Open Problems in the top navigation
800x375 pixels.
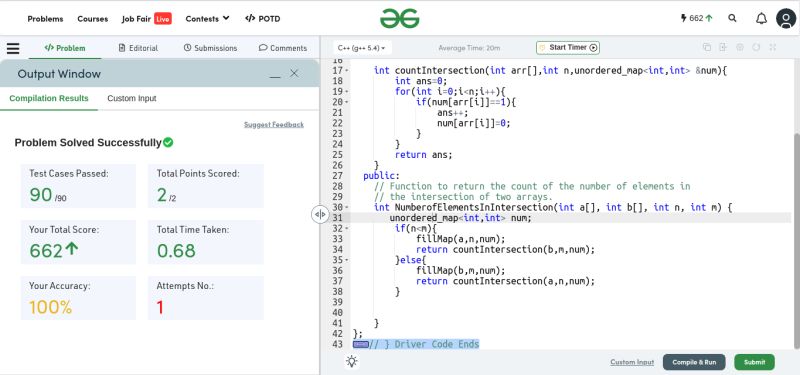[45, 19]
